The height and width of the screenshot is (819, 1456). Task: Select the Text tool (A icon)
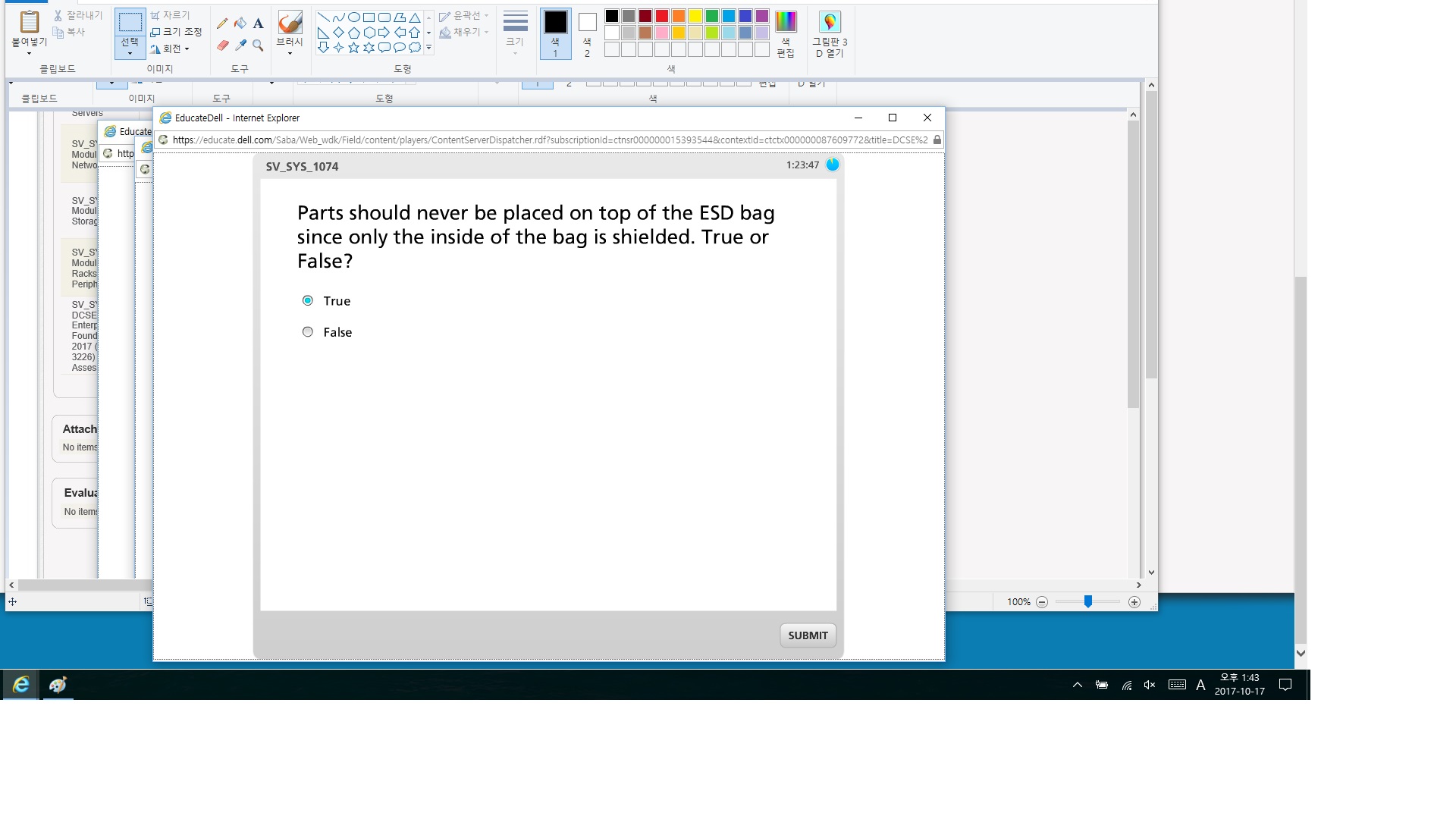click(259, 24)
